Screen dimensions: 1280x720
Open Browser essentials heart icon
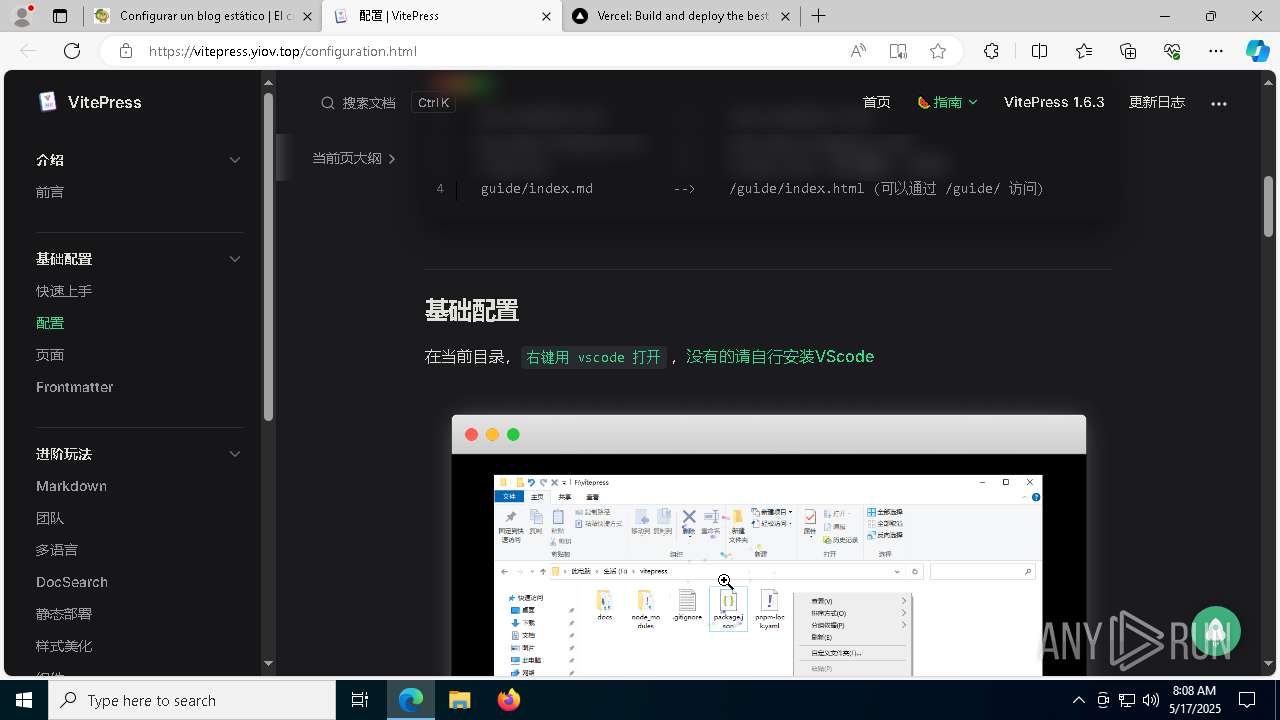pos(1172,51)
